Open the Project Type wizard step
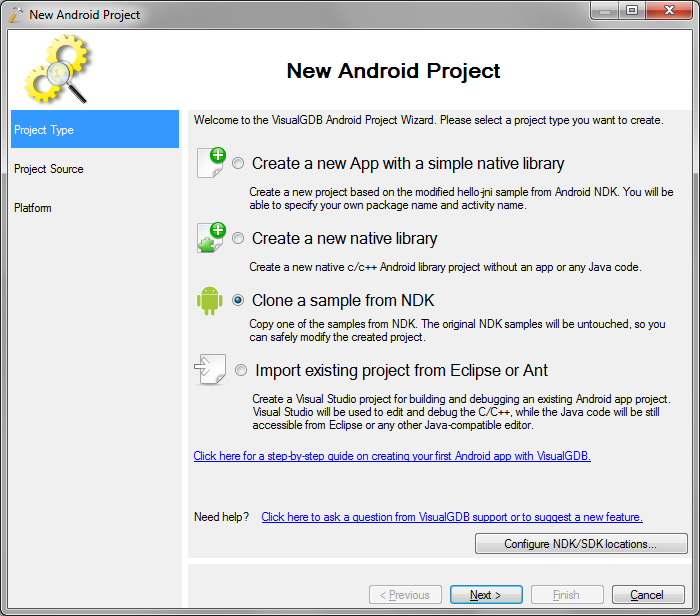700x616 pixels. [95, 129]
